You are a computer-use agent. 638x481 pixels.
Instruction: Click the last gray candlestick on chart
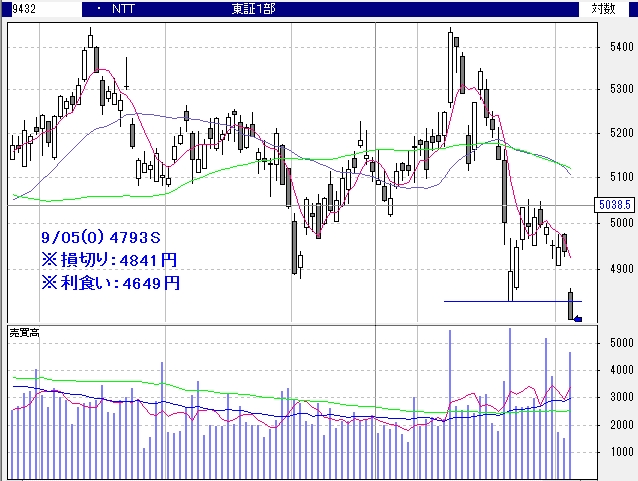[571, 305]
